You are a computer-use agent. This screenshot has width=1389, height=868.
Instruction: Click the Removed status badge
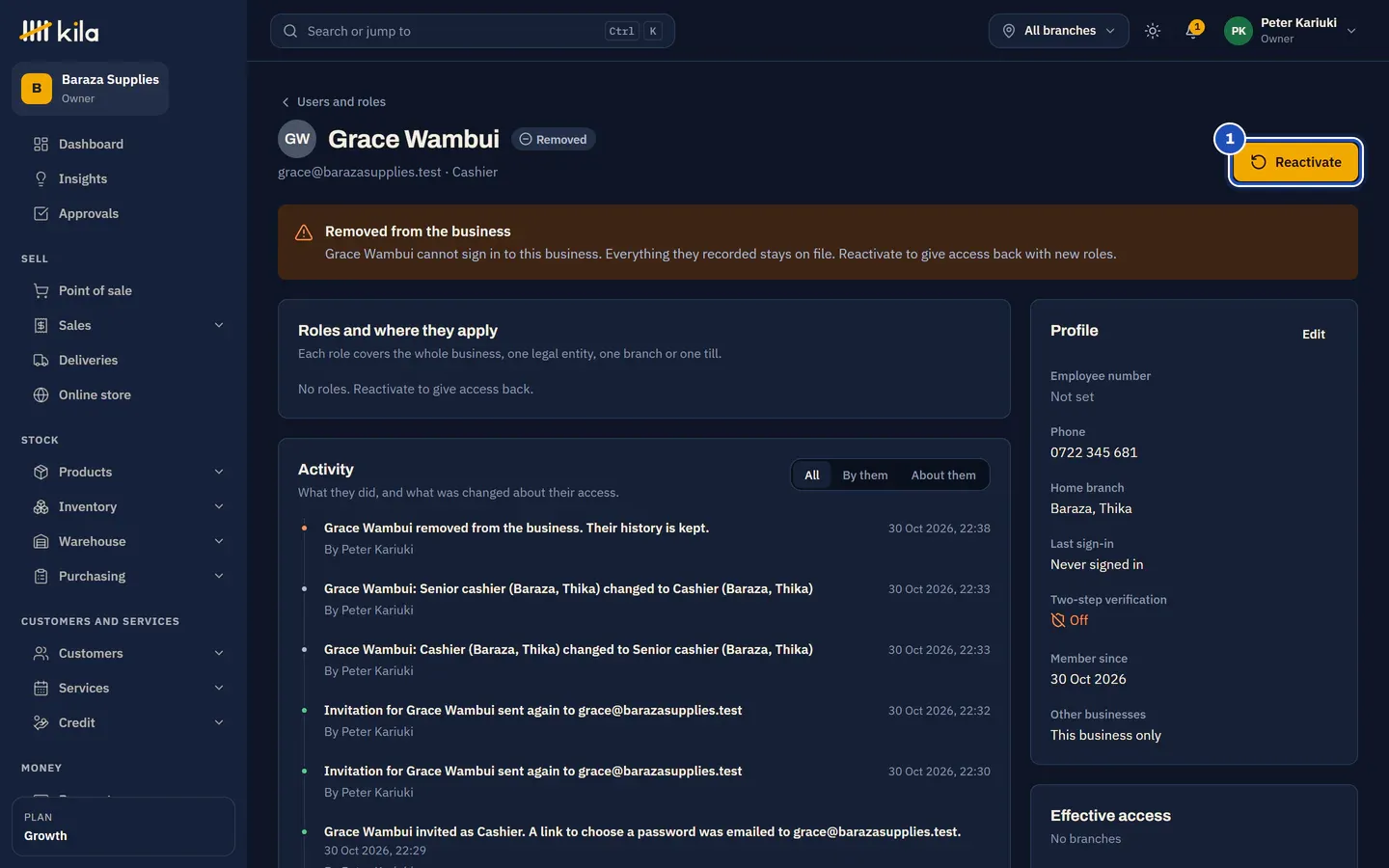[x=554, y=140]
